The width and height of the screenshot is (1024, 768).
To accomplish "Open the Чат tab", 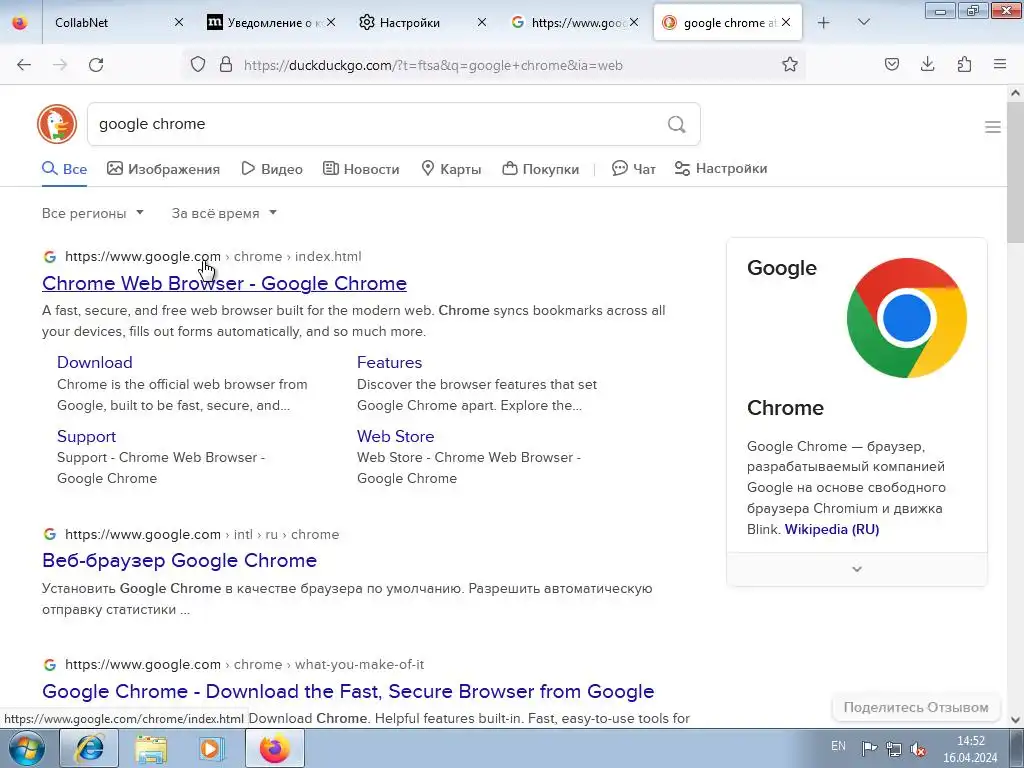I will tap(633, 169).
